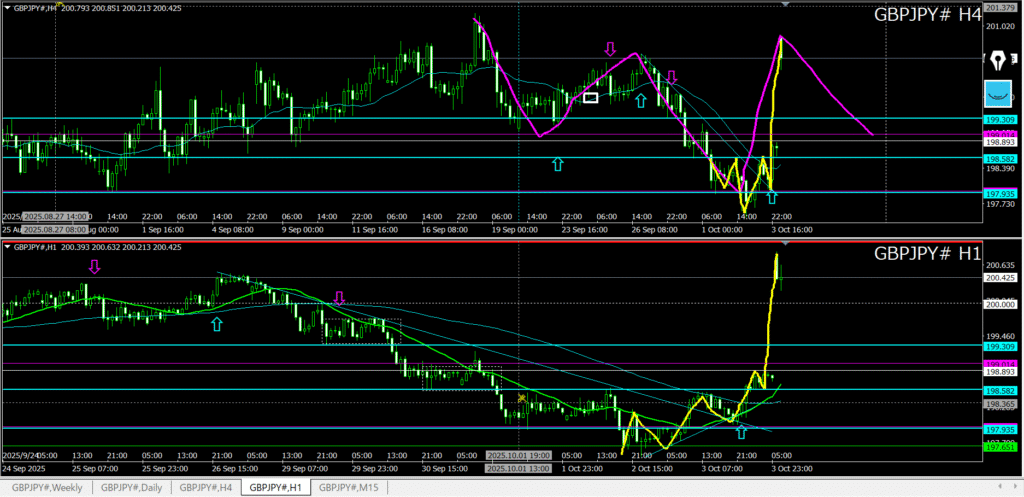This screenshot has width=1024, height=497.
Task: Click the pen nib icon on H4 chart
Action: pos(996,61)
